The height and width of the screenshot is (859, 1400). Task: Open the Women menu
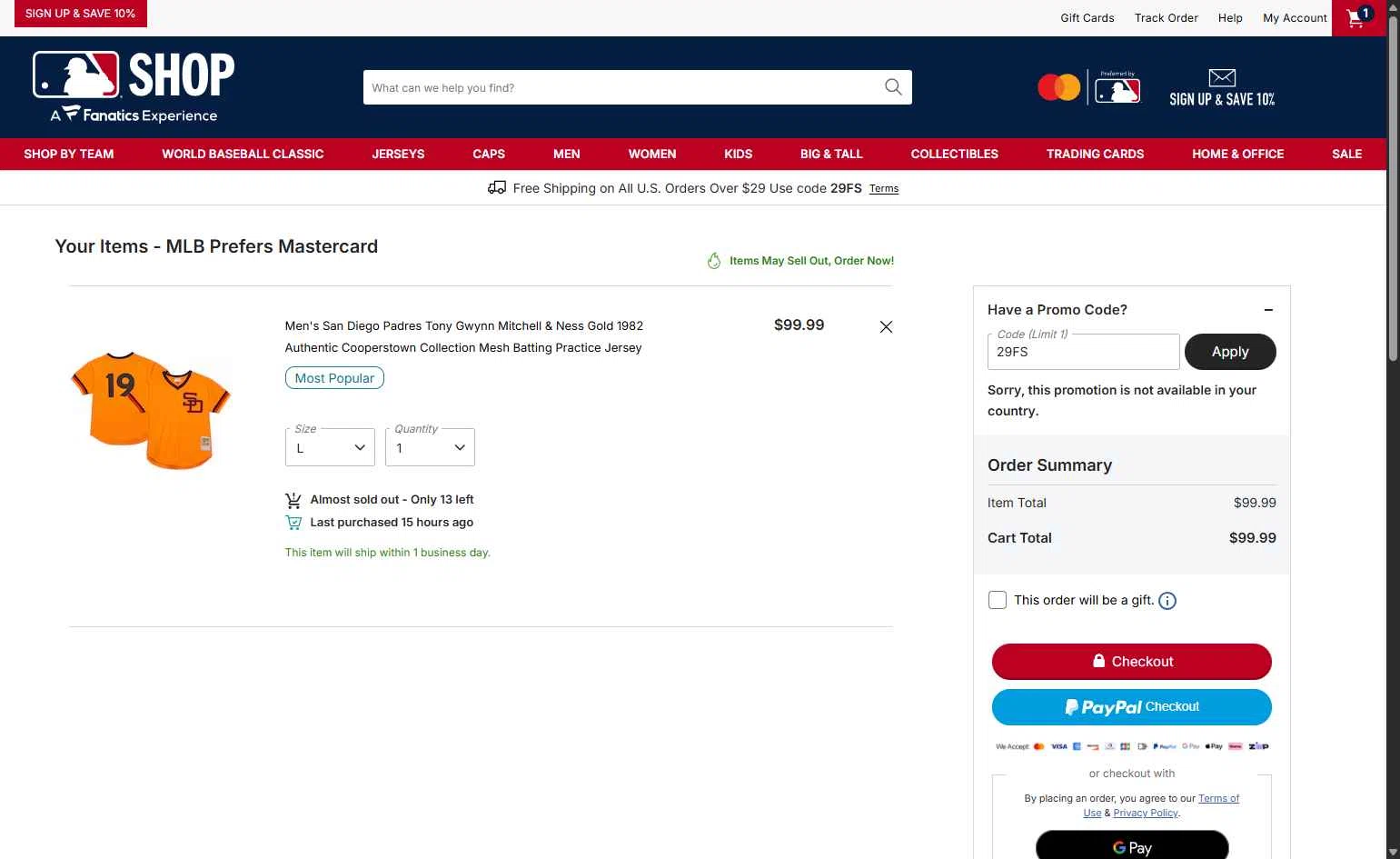pos(652,154)
